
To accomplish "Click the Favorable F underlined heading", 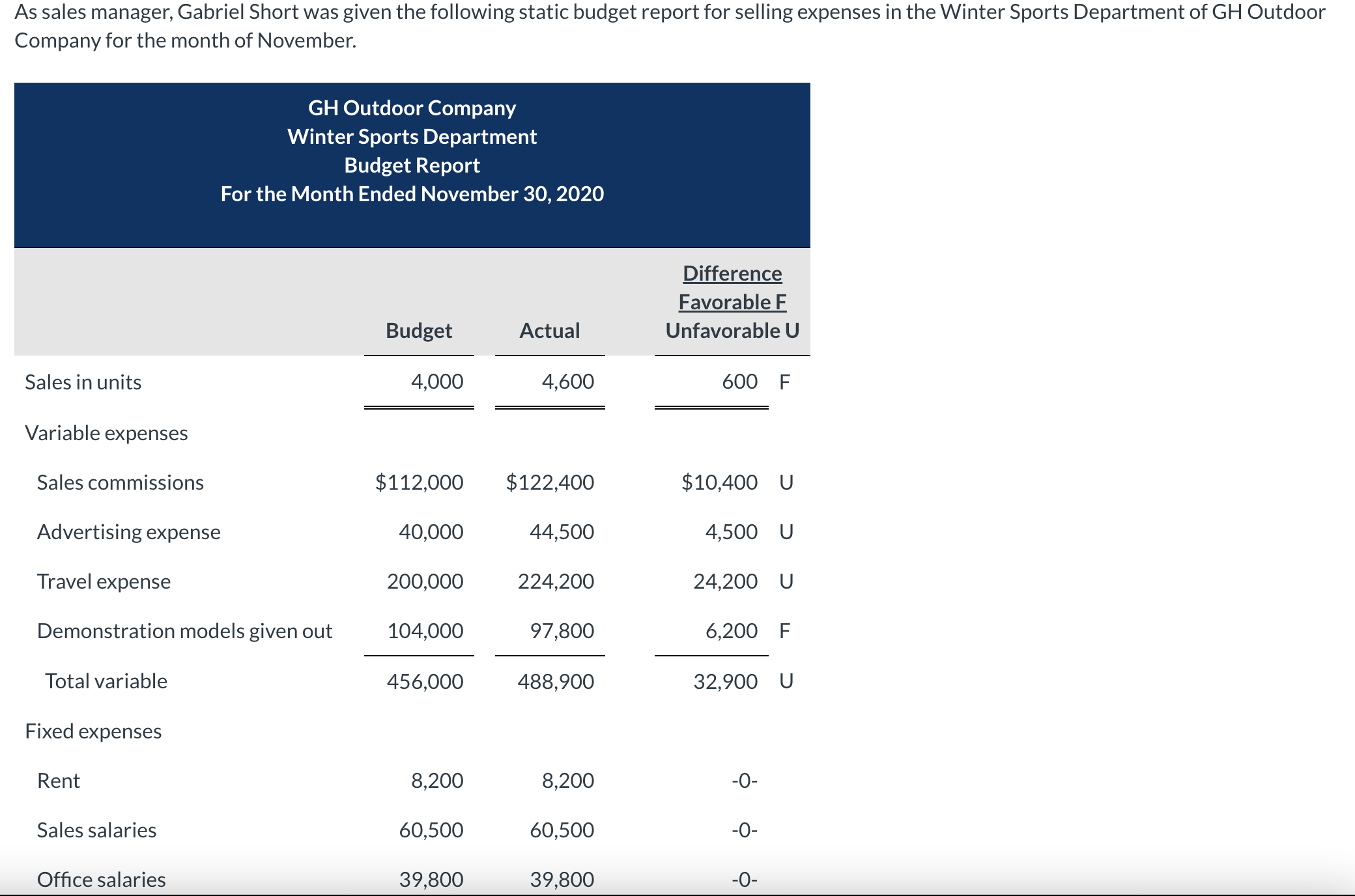I will click(732, 302).
